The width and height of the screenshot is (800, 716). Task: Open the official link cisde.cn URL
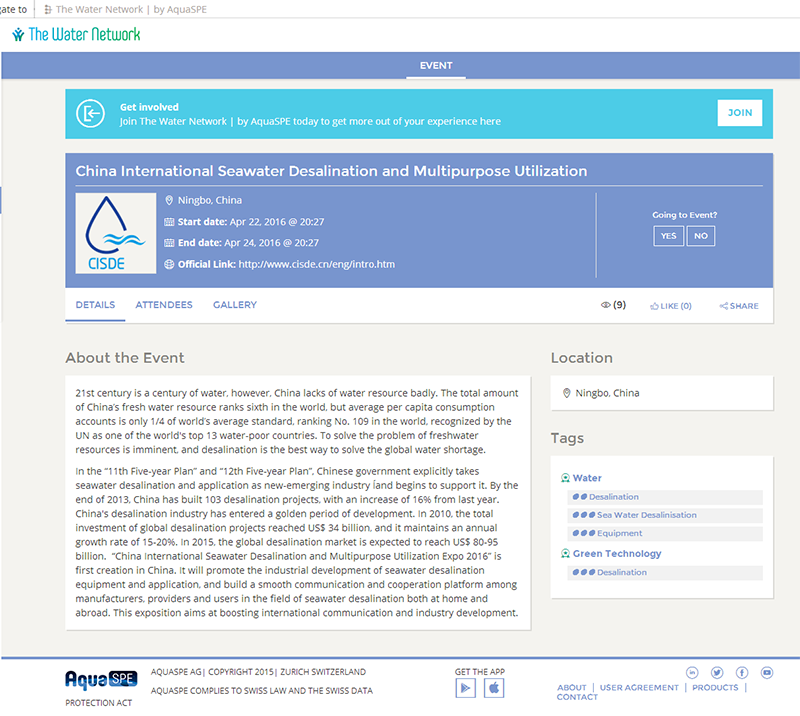[317, 264]
